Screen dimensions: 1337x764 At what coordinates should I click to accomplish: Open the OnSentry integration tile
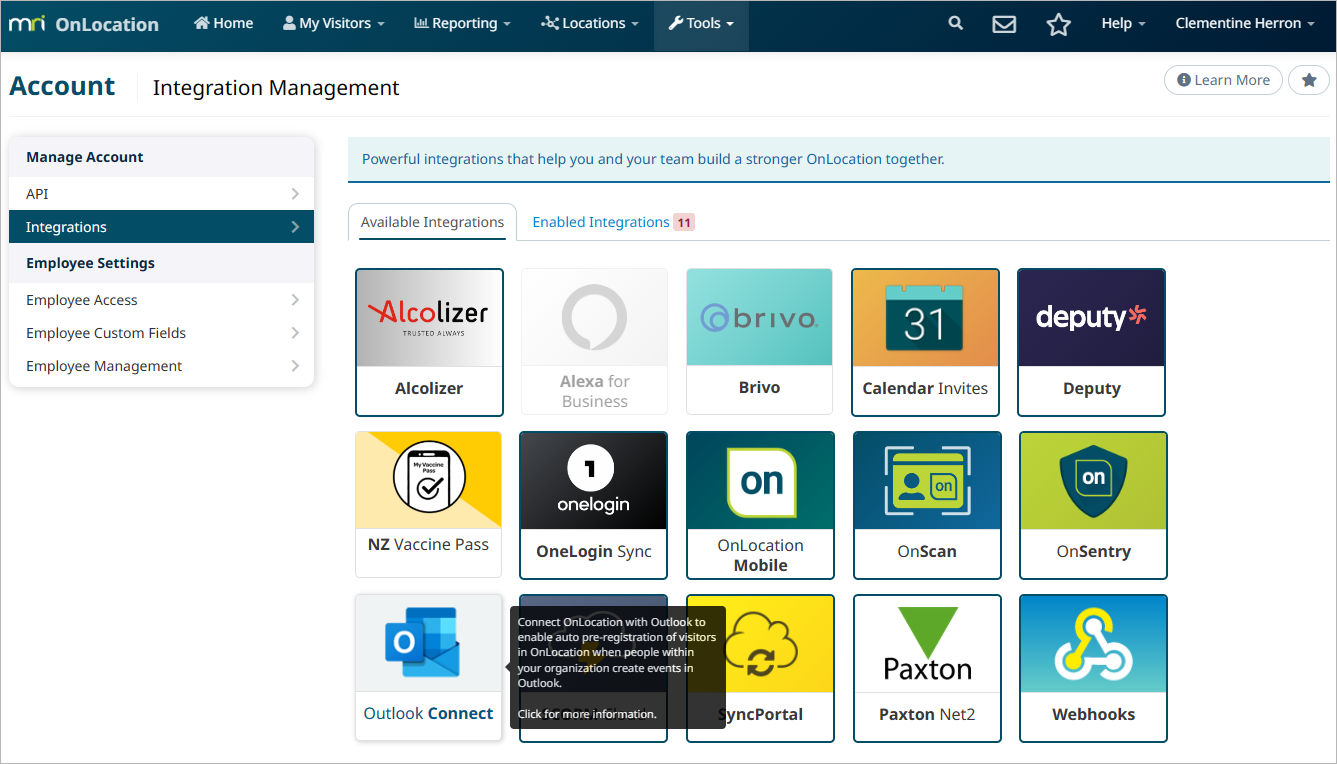(1093, 505)
